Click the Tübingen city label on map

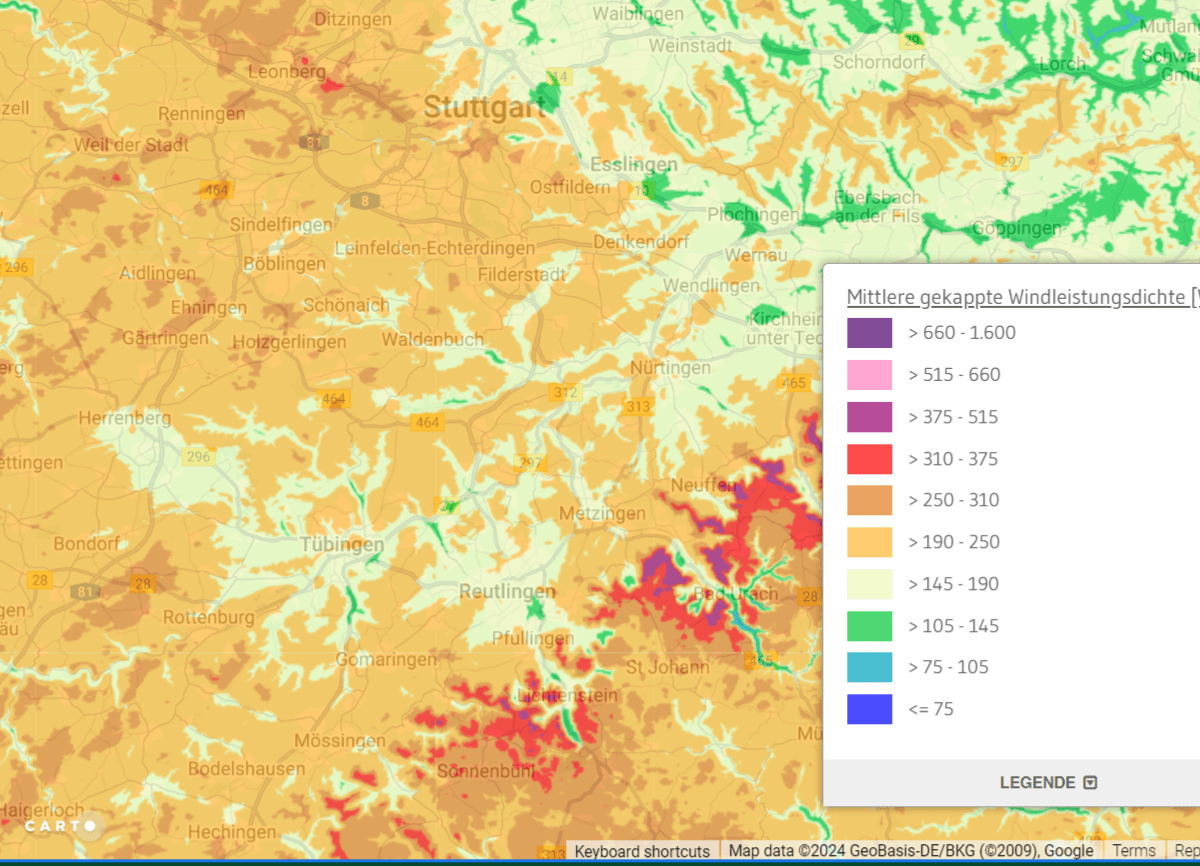[342, 545]
